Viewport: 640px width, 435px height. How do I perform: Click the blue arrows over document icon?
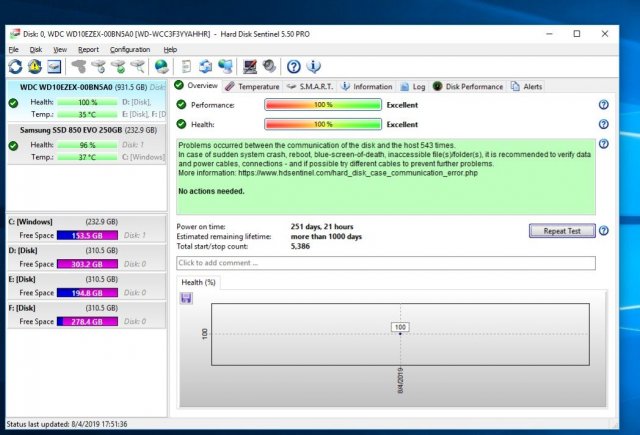coord(205,66)
